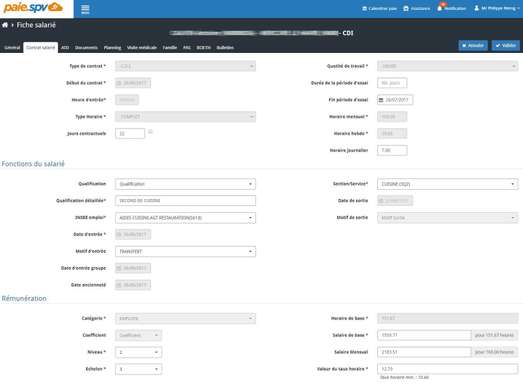523x384 pixels.
Task: Open the Planning tab
Action: [112, 47]
